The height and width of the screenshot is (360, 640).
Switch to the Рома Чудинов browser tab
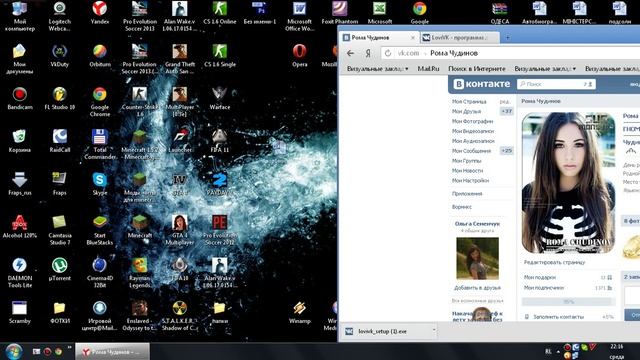click(379, 38)
